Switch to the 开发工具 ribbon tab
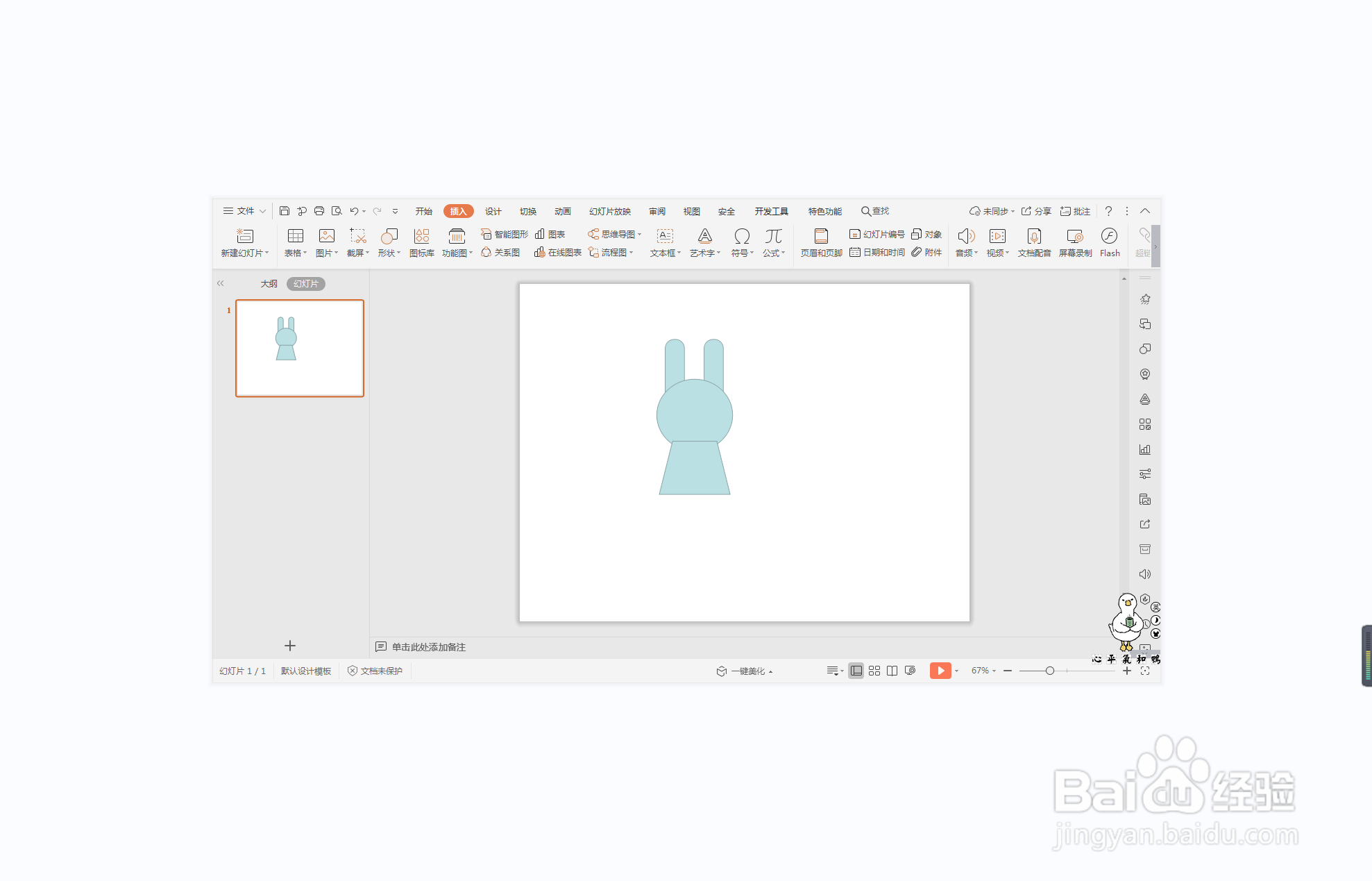 772,211
